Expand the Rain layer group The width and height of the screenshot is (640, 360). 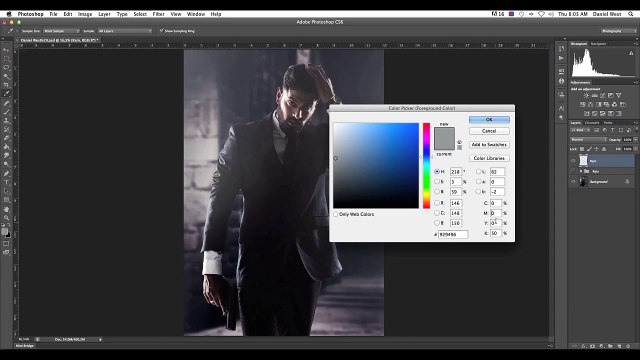[580, 171]
